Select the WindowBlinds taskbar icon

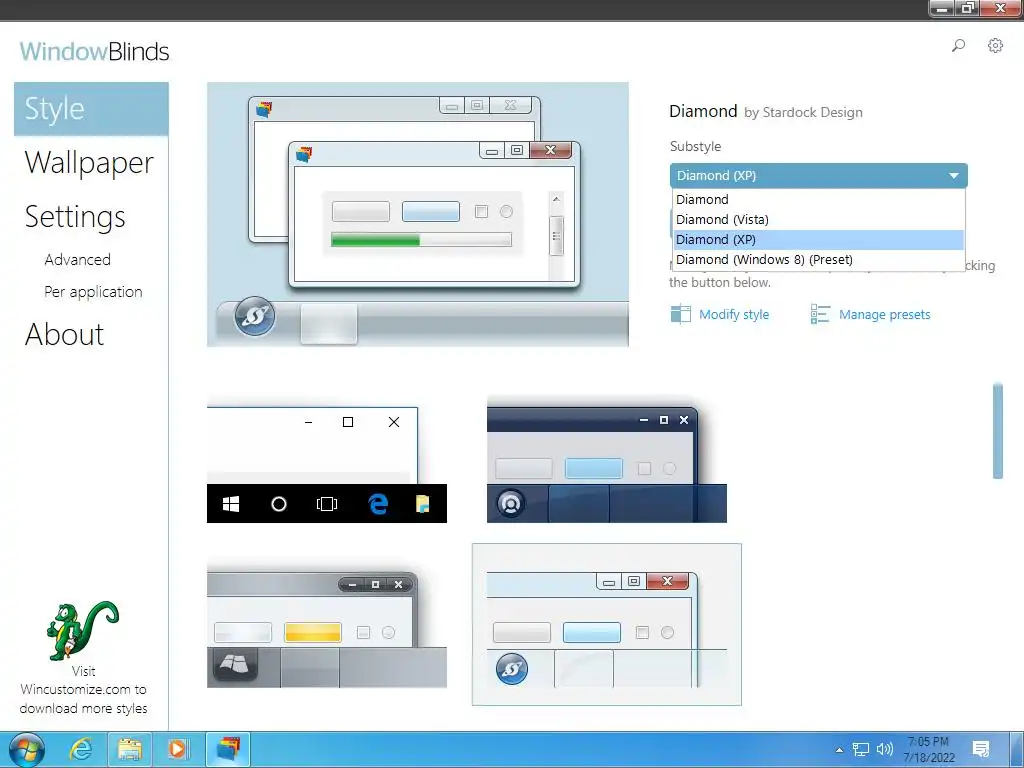tap(229, 750)
